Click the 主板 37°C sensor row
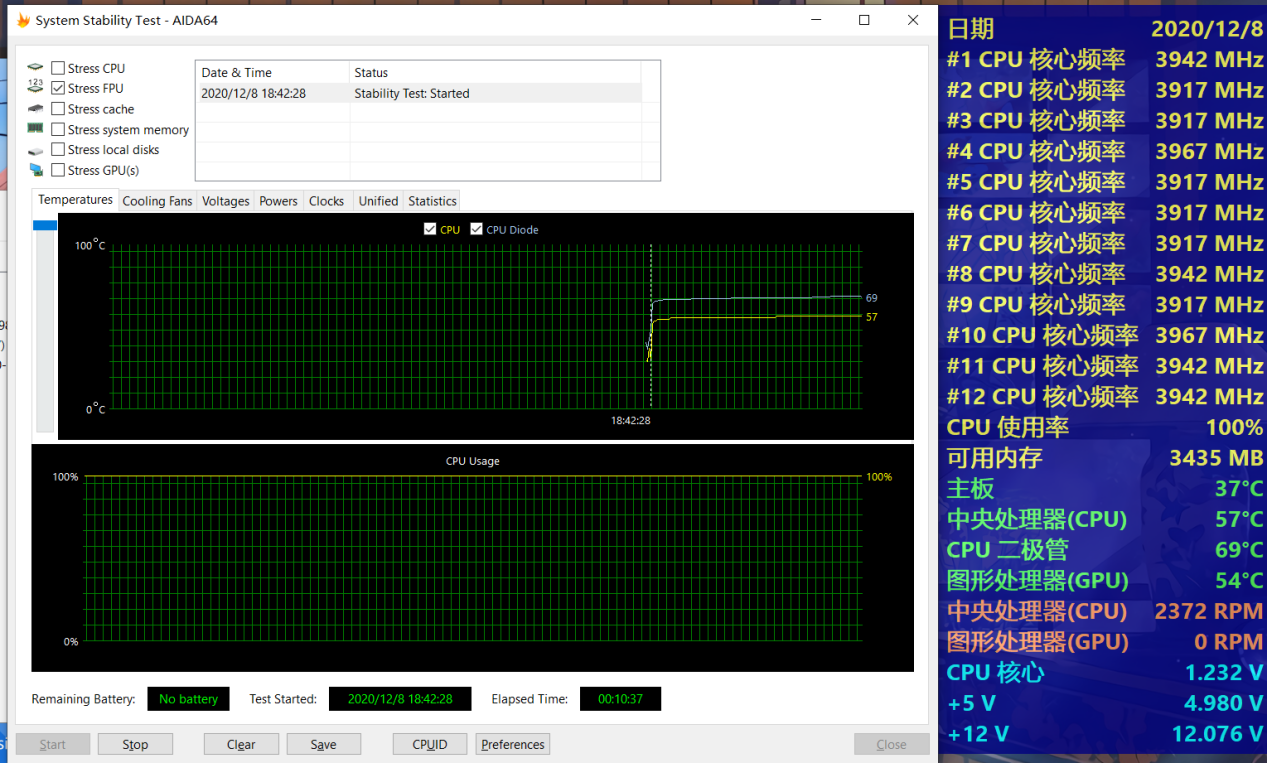Viewport: 1267px width, 763px height. point(1105,488)
